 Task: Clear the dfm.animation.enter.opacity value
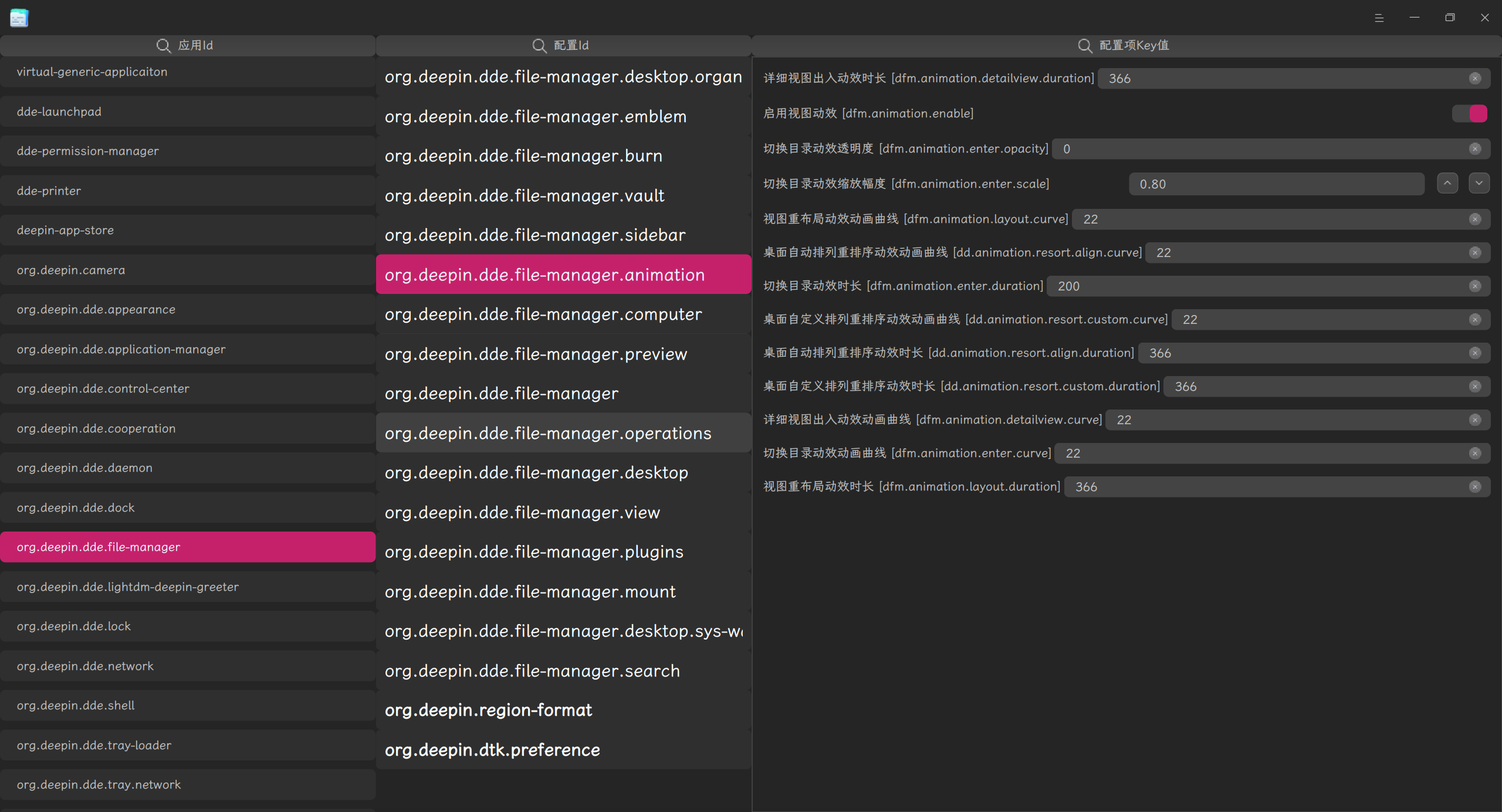click(x=1475, y=149)
